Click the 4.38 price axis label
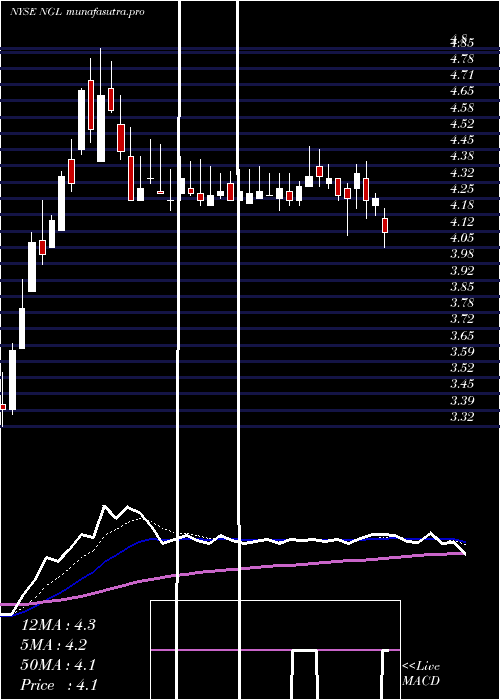 (x=462, y=156)
